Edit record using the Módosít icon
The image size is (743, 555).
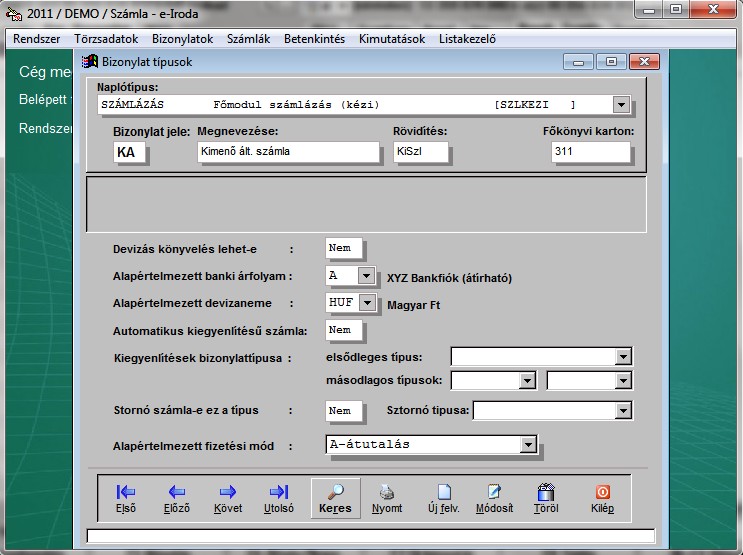pos(494,498)
